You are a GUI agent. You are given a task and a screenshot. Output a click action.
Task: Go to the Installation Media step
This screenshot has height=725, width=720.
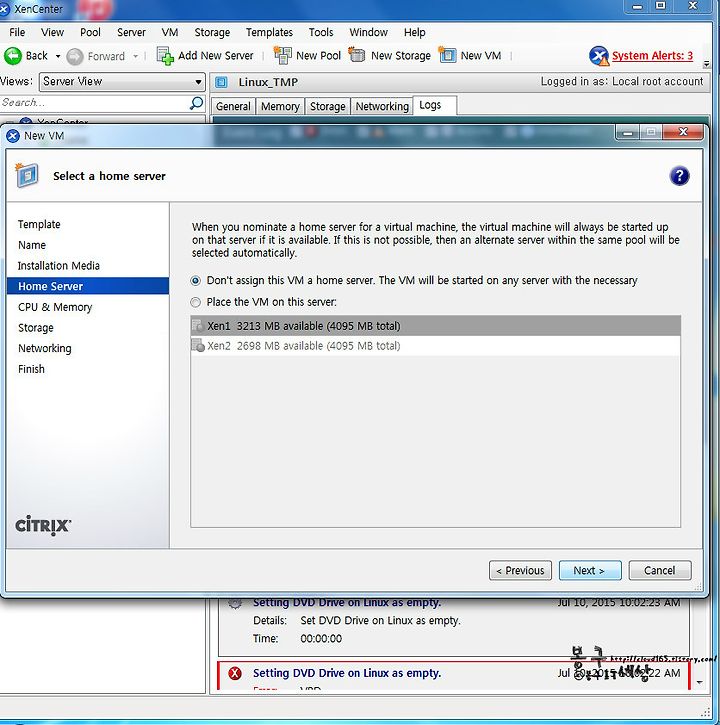(x=59, y=266)
